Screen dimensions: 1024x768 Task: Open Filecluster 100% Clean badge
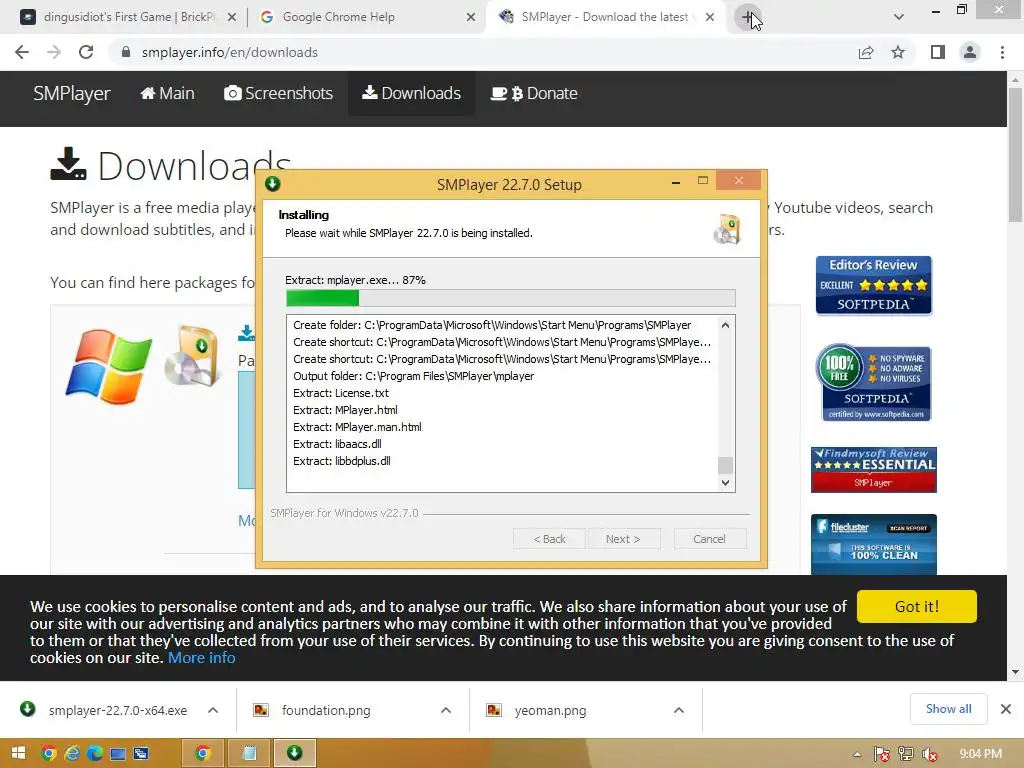874,545
